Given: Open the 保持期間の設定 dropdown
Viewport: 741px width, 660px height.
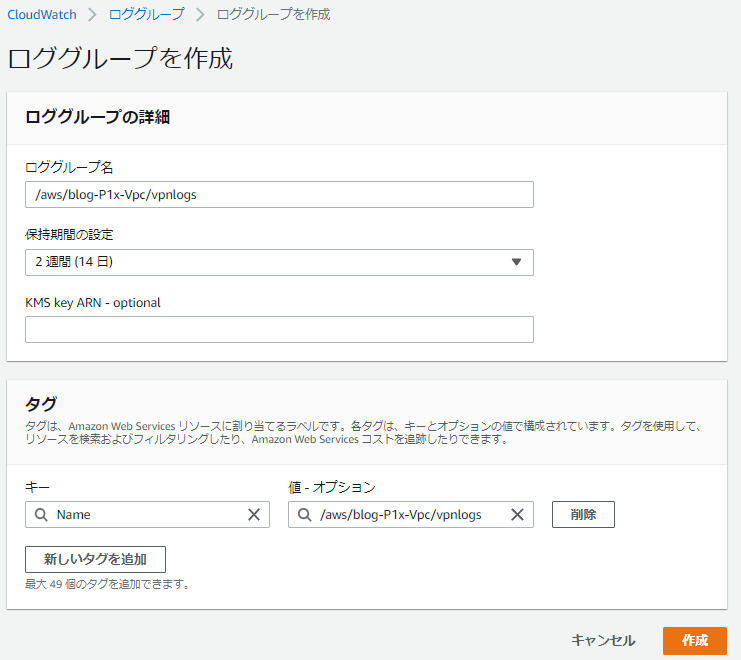Looking at the screenshot, I should (279, 262).
